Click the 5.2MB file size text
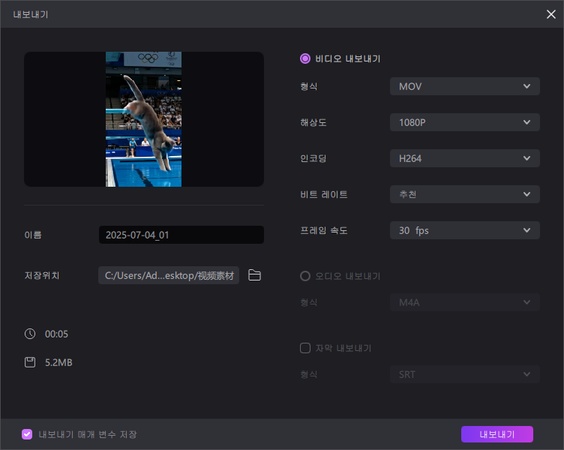Viewport: 564px width, 450px height. (59, 362)
